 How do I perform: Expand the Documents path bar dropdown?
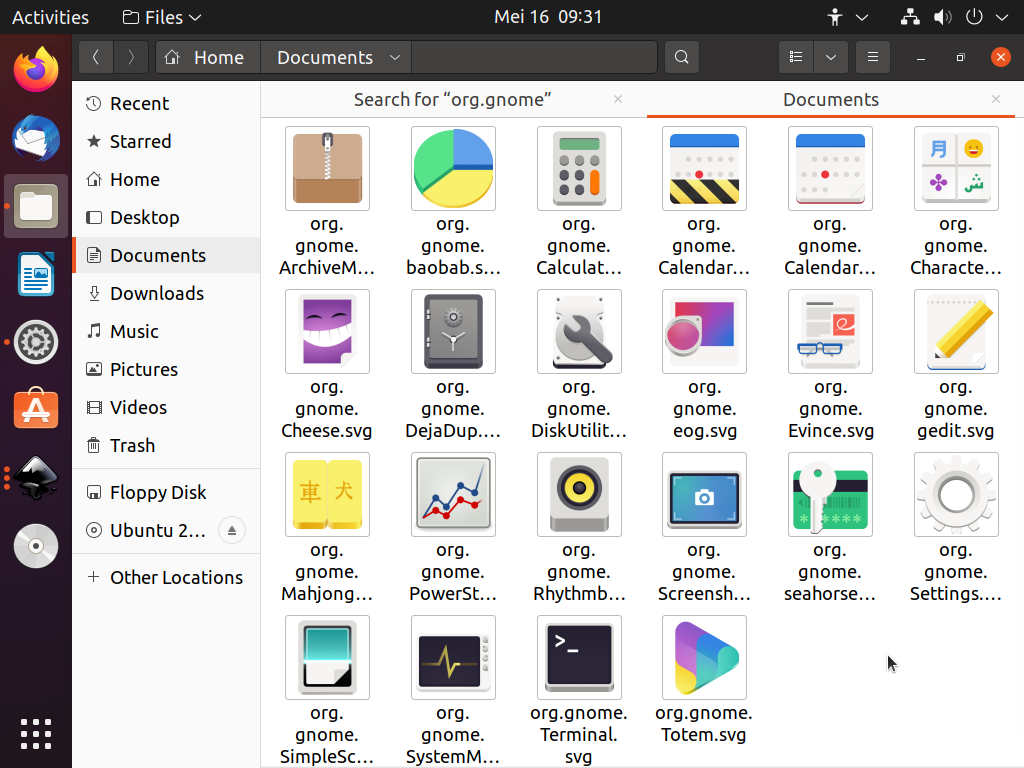[x=394, y=57]
